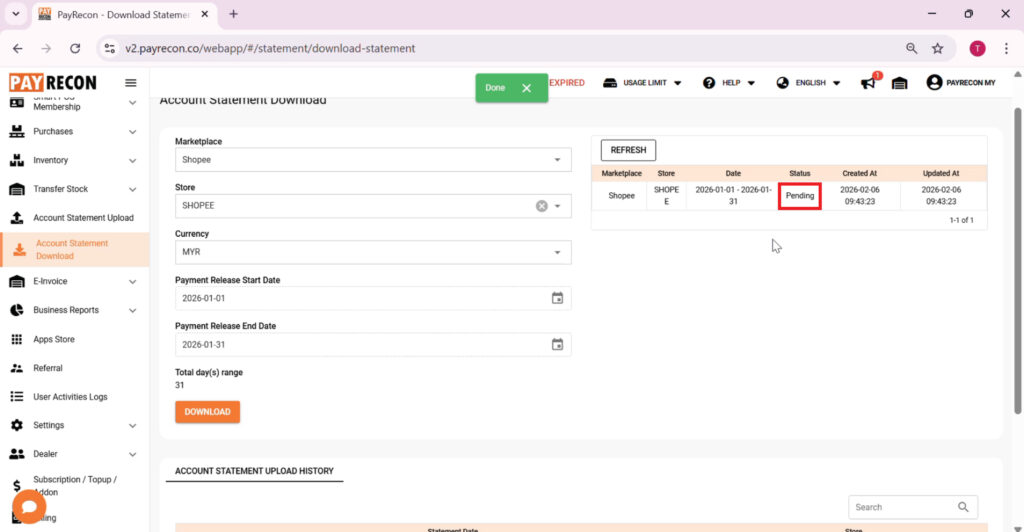Click the upload history Search field

point(912,507)
